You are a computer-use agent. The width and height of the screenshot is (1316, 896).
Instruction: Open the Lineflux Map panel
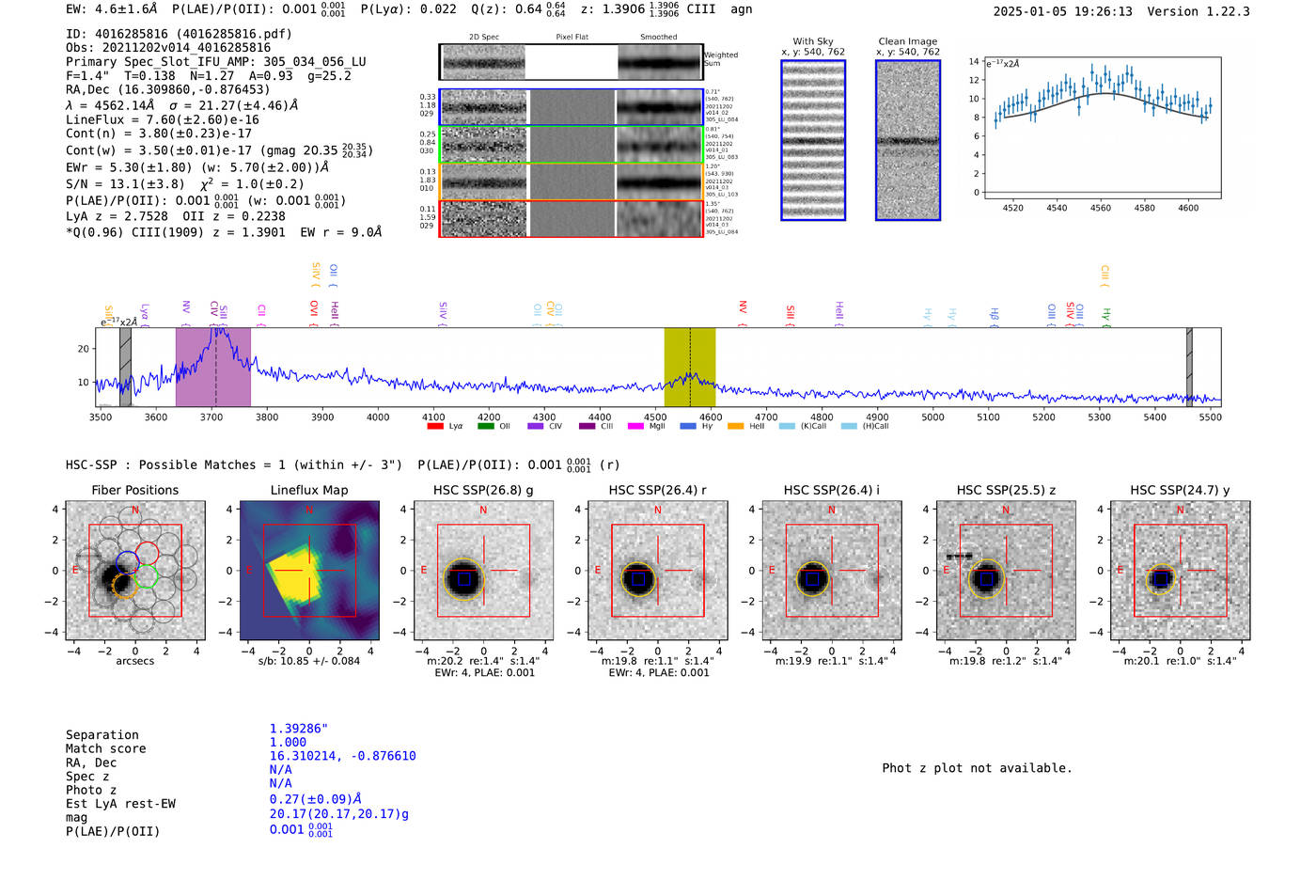coord(309,570)
